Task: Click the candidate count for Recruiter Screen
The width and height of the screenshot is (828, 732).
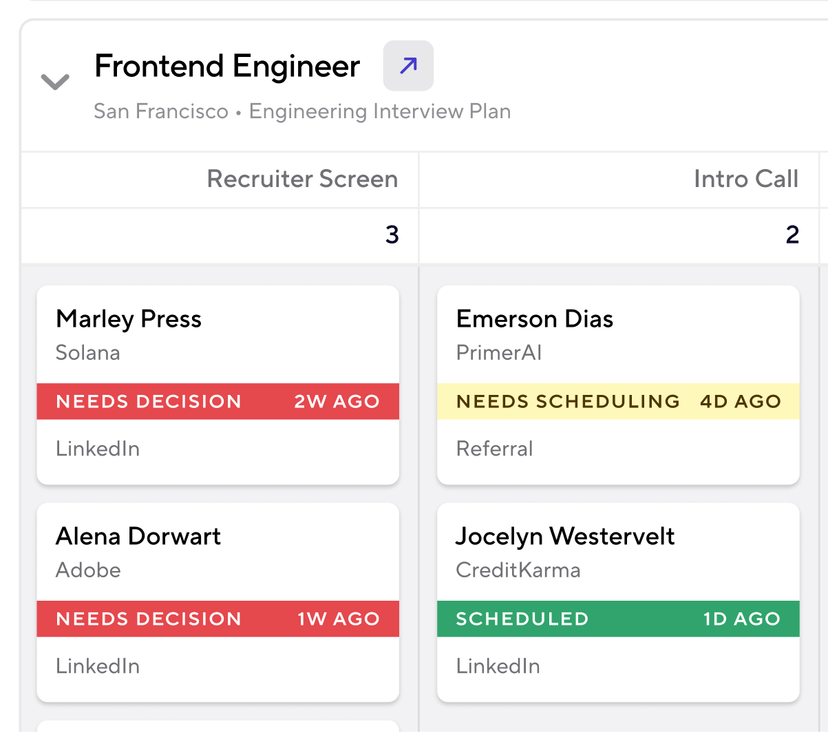Action: click(x=393, y=234)
